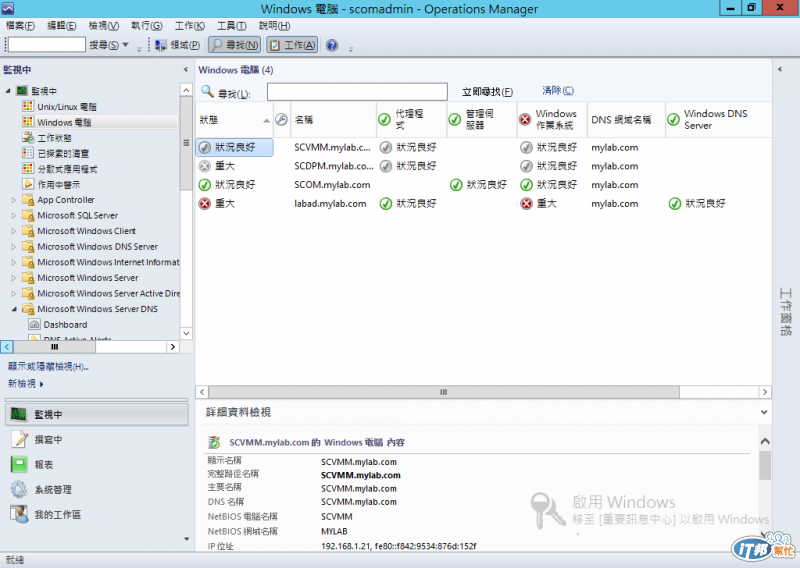Image resolution: width=800 pixels, height=568 pixels.
Task: Open the 工作(K) menu
Action: click(x=189, y=26)
